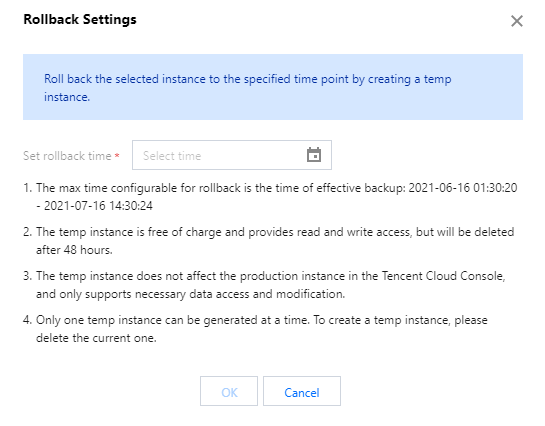Click the word 'instance.' ending the banner
This screenshot has width=545, height=426.
[x=67, y=97]
